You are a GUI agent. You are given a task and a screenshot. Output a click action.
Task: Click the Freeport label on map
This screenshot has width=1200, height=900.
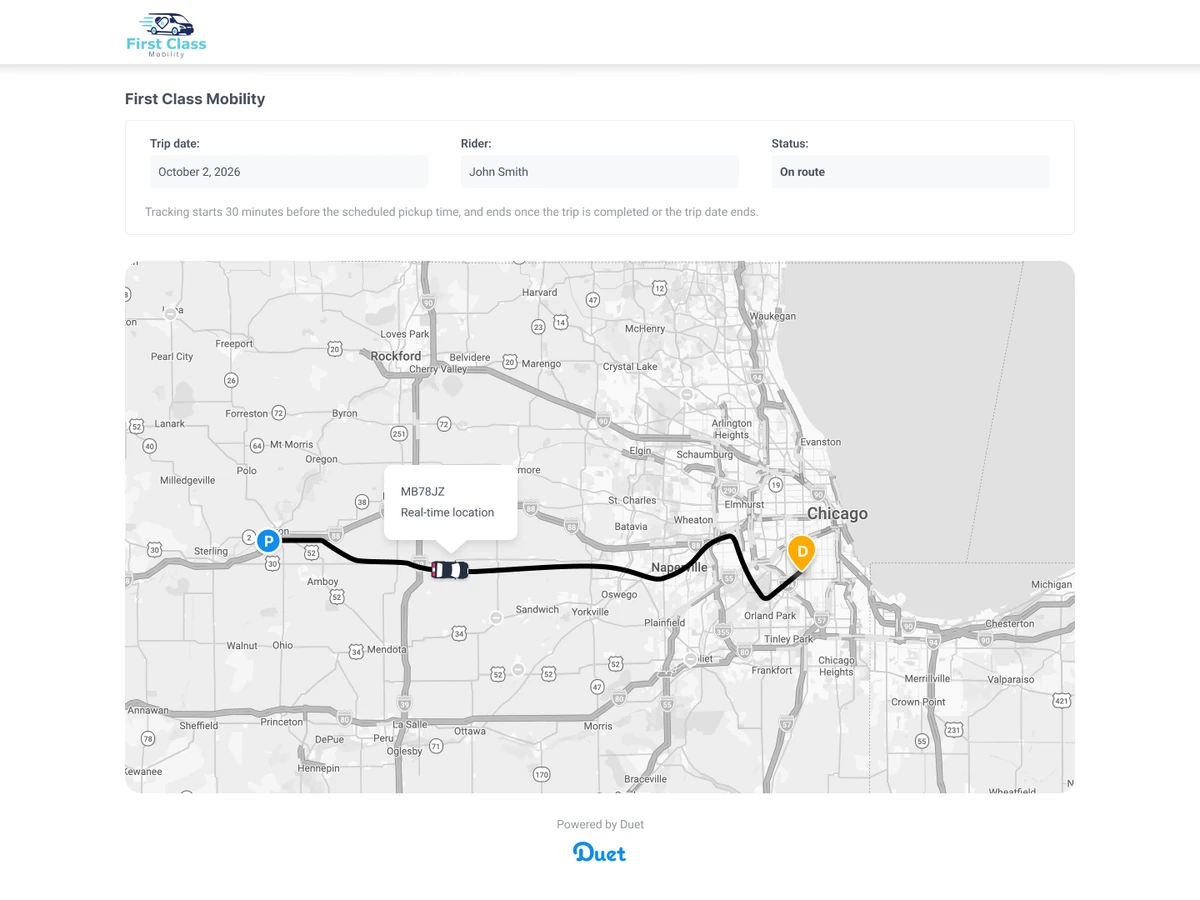[234, 344]
